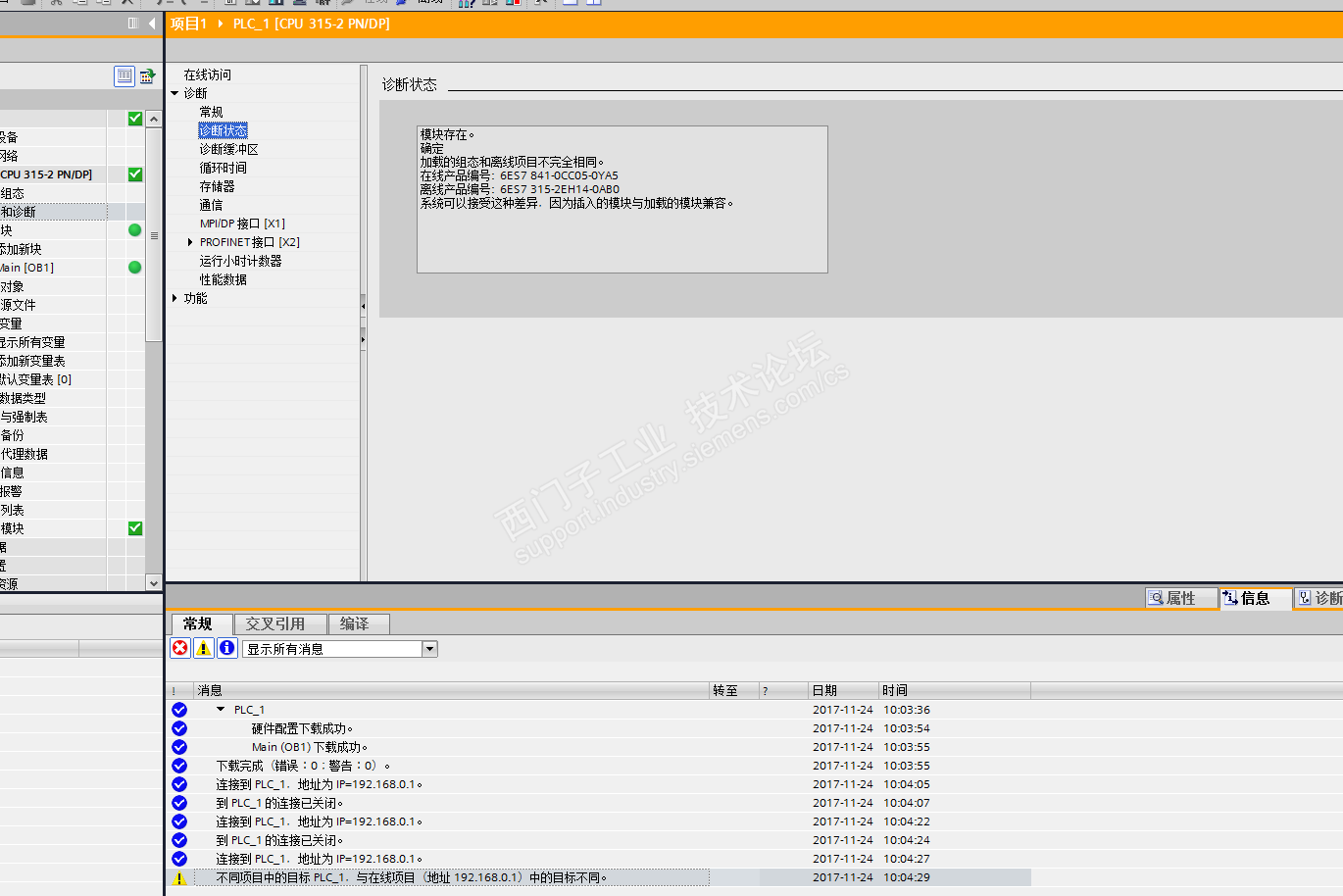Screen dimensions: 1343x896
Task: Click the 在线产品编号 line in the diagnostic status box
Action: tap(520, 175)
